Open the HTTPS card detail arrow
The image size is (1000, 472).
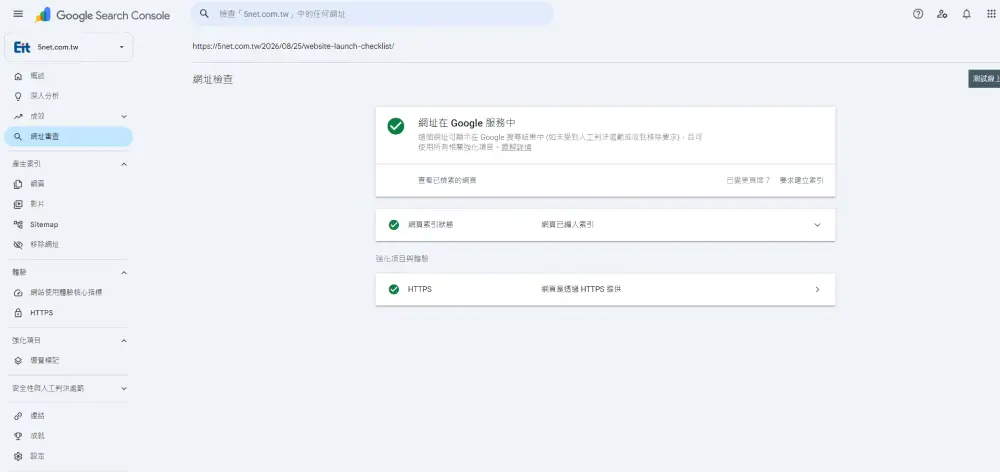817,289
